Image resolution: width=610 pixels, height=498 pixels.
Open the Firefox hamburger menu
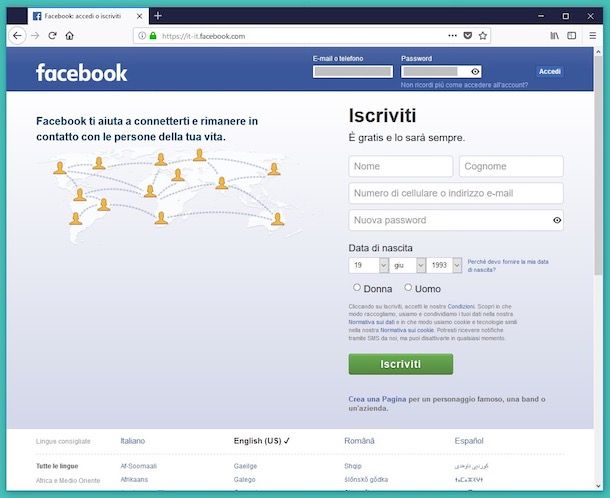(x=592, y=36)
